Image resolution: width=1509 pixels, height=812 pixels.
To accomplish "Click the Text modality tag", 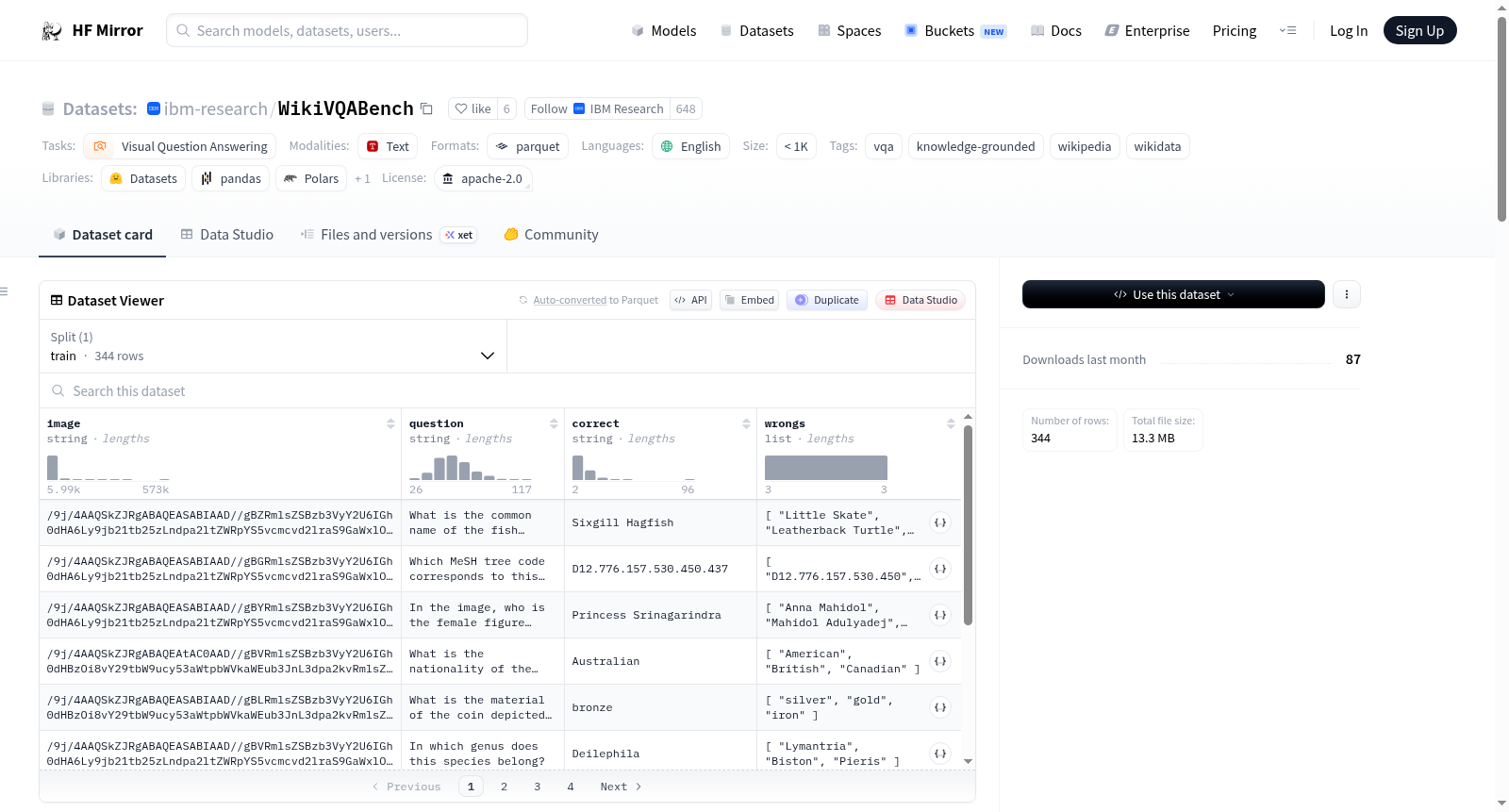I will tap(388, 146).
